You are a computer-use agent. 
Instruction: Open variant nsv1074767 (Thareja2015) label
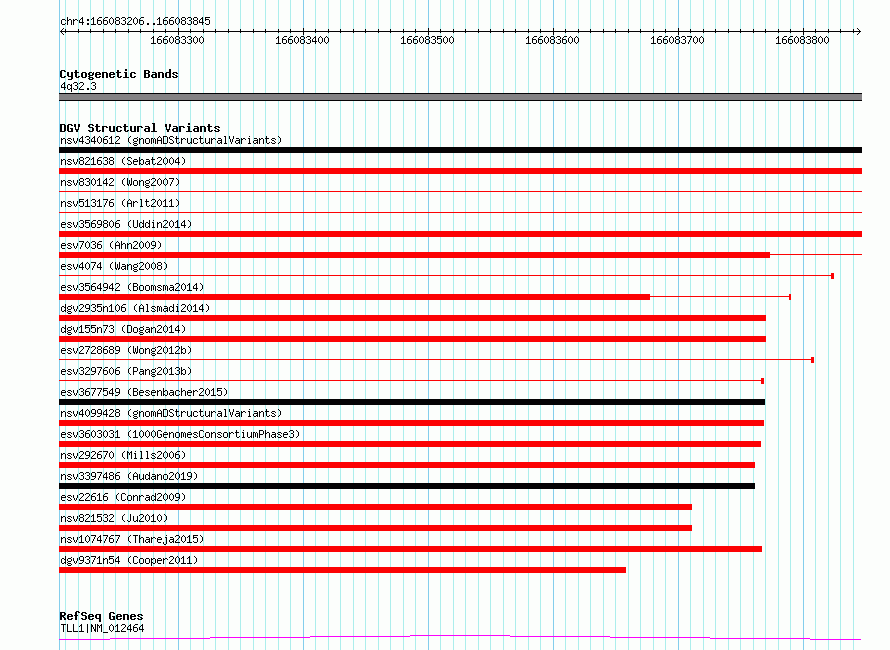[132, 539]
